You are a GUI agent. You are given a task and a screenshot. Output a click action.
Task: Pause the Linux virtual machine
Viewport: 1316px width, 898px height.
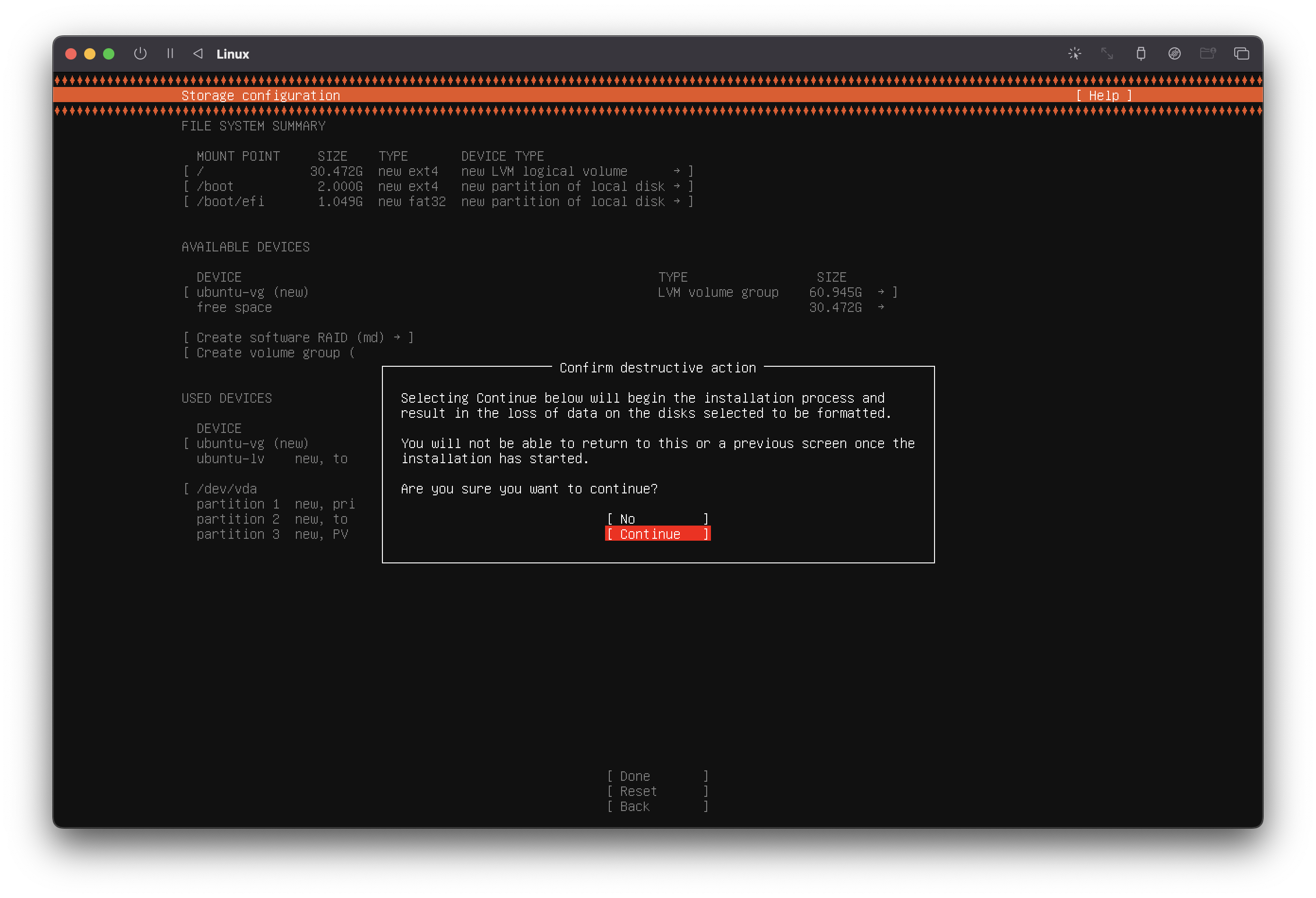tap(170, 54)
